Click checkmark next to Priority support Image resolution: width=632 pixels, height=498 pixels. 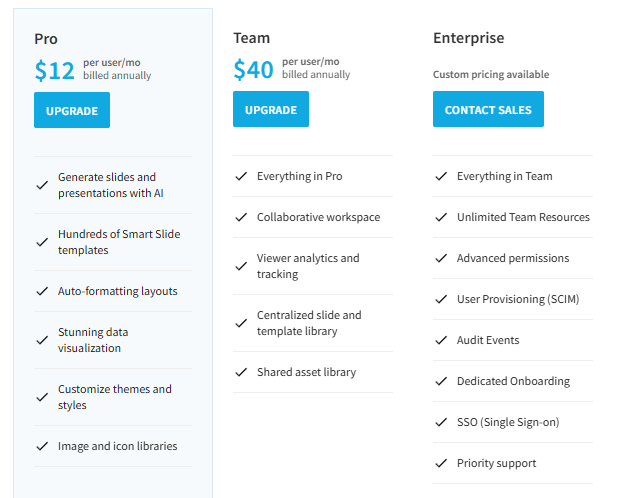pos(441,463)
